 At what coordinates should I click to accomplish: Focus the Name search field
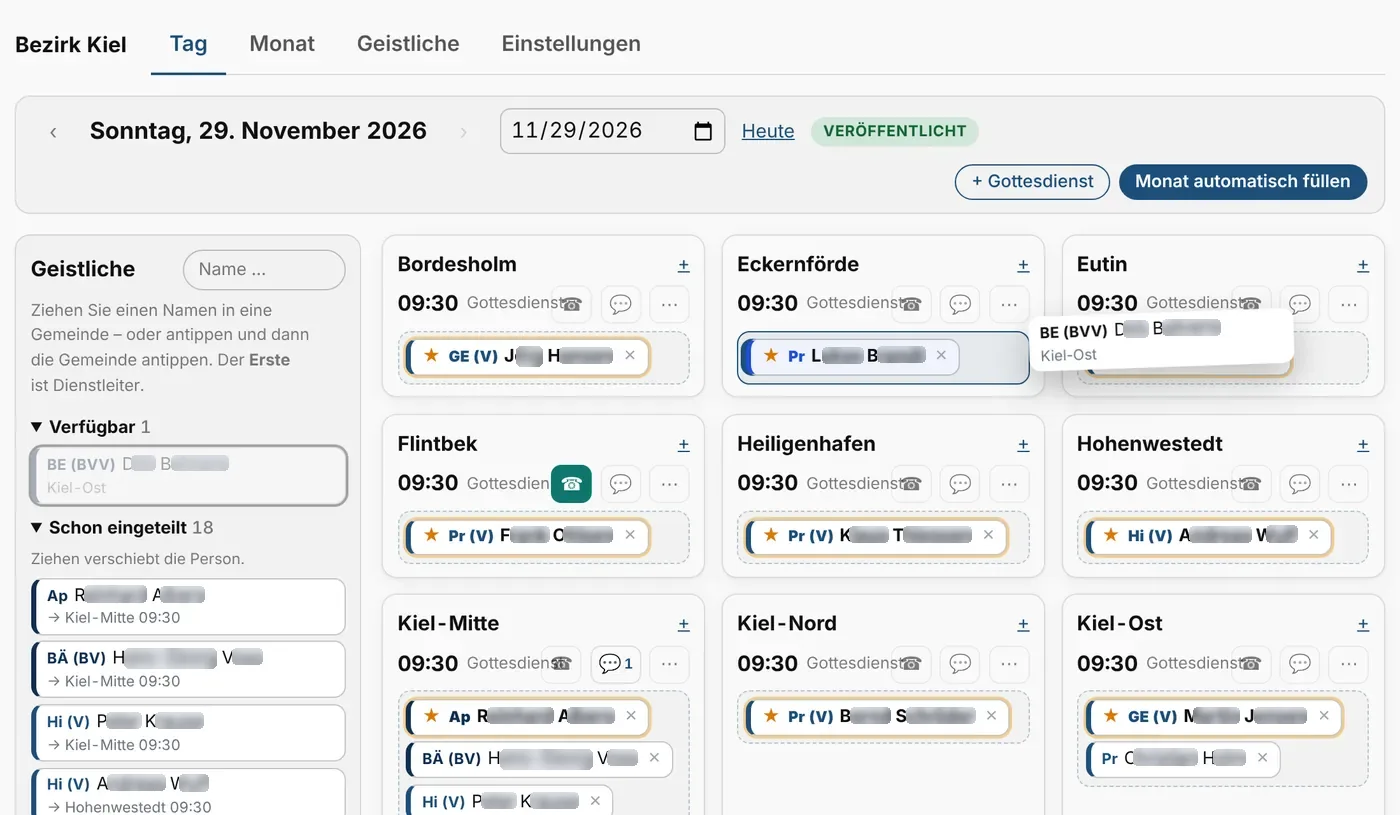tap(264, 270)
